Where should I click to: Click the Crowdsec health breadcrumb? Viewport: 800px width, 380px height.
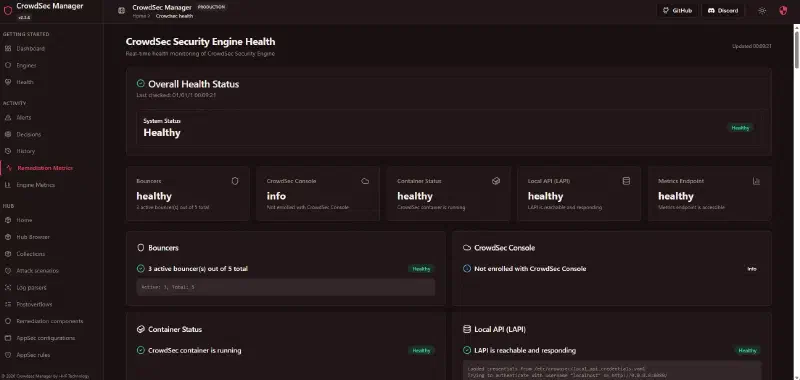(174, 16)
